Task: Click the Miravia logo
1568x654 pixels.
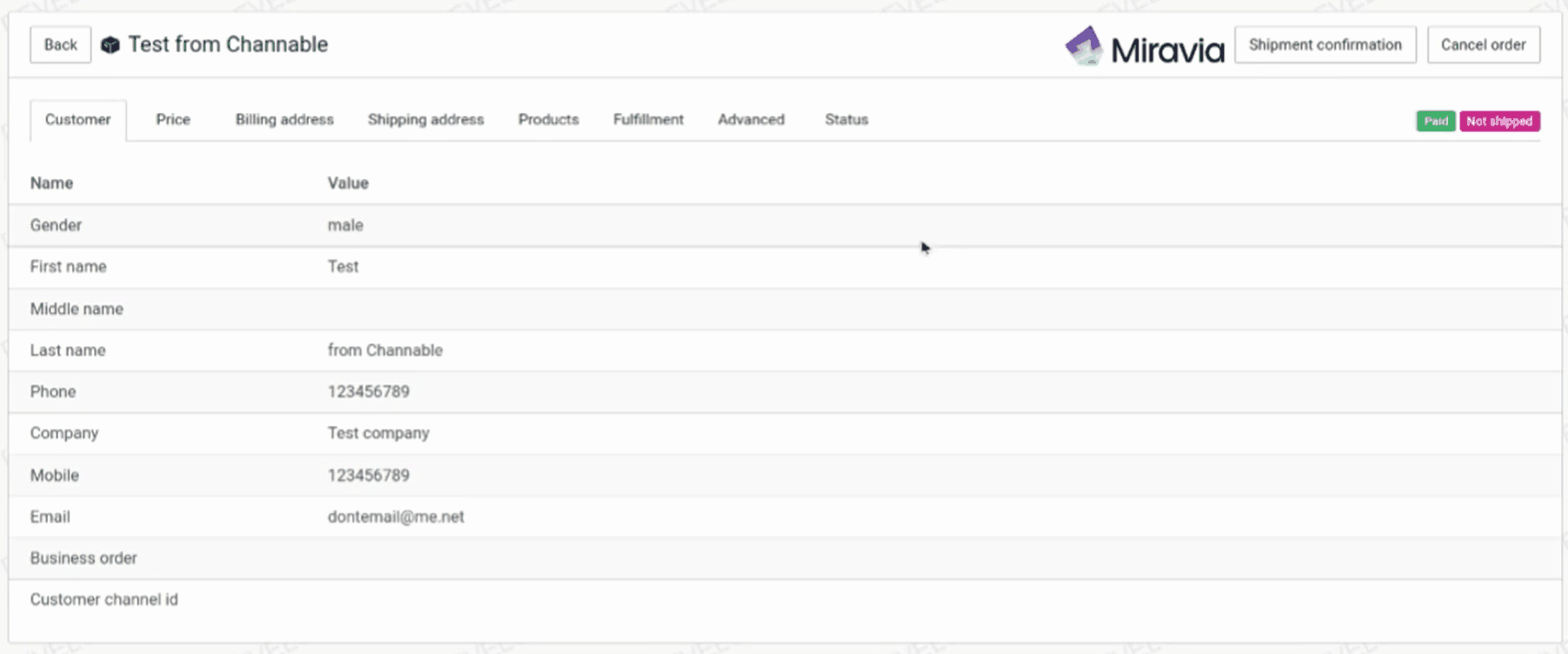Action: point(1144,47)
